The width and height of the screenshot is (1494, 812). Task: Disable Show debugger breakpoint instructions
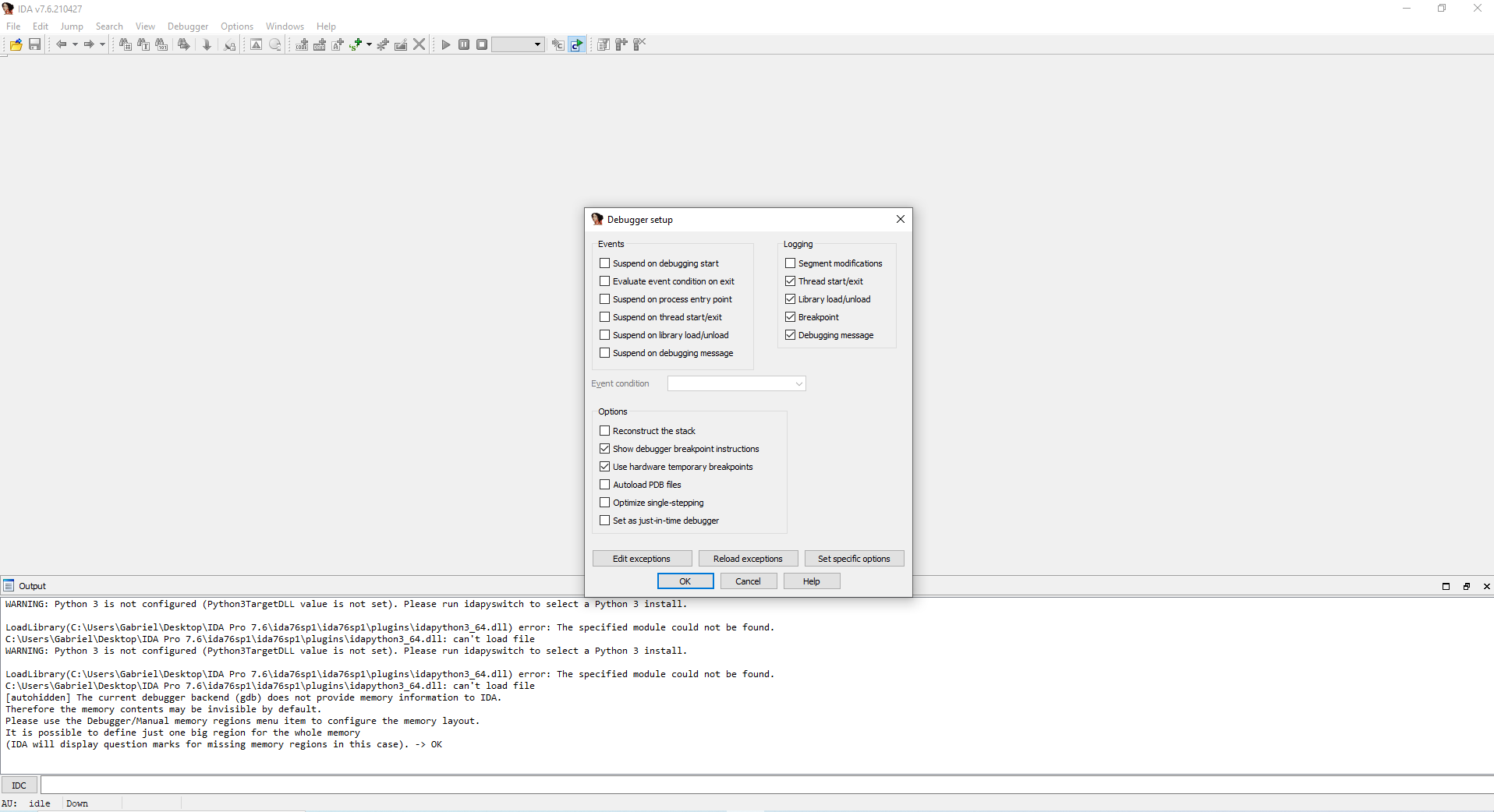click(x=604, y=449)
